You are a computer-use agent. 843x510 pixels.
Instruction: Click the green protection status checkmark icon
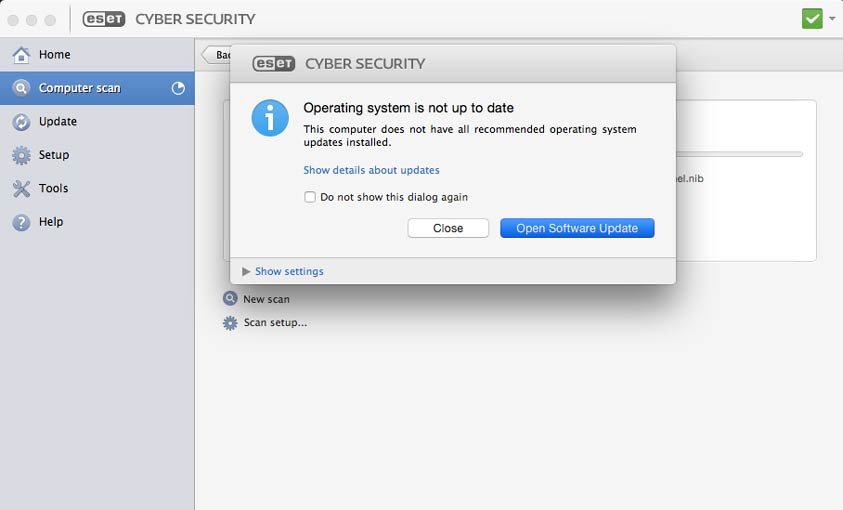[x=812, y=19]
